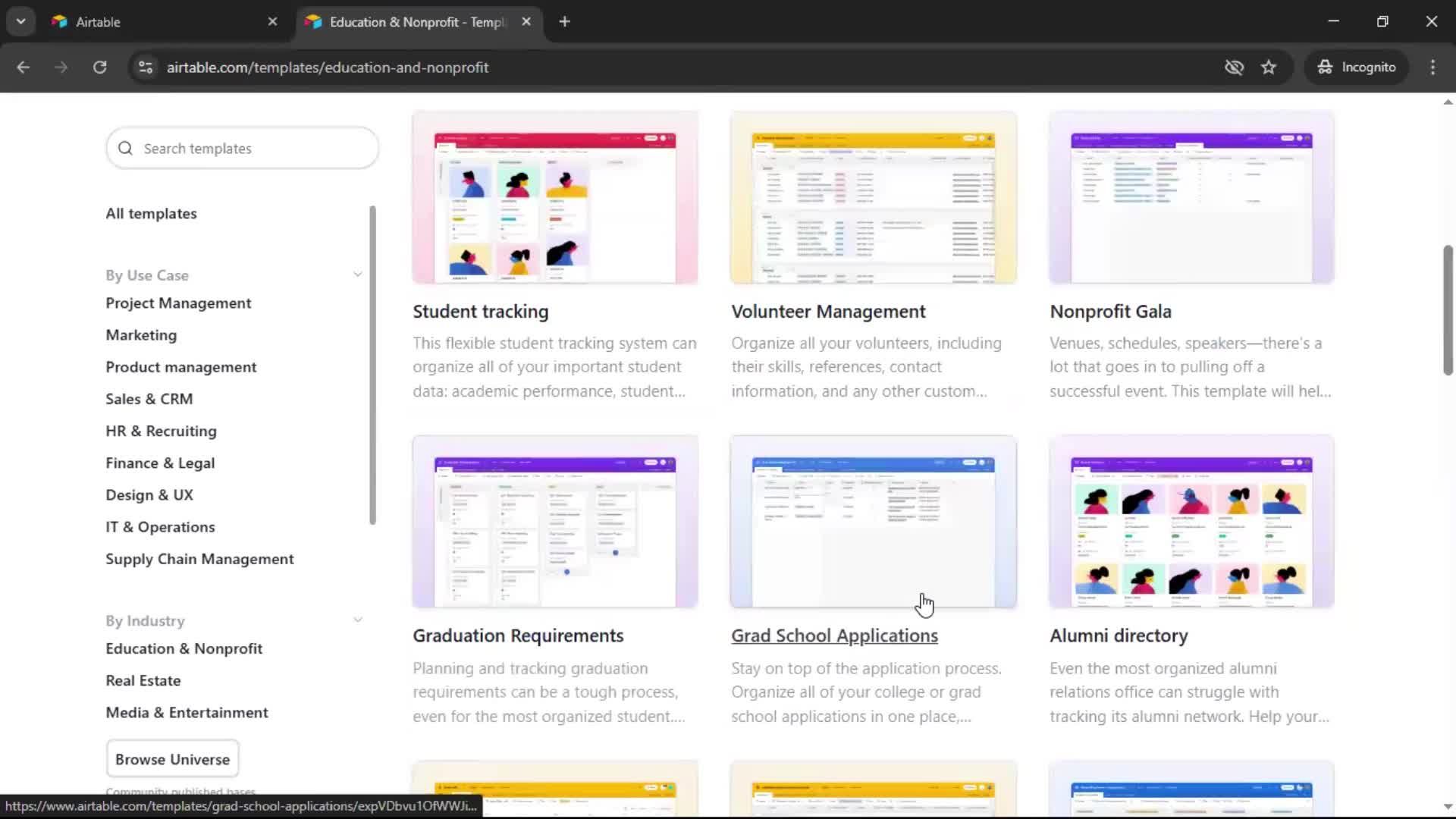Click the Grad School Applications title link
Image resolution: width=1456 pixels, height=819 pixels.
[x=834, y=635]
